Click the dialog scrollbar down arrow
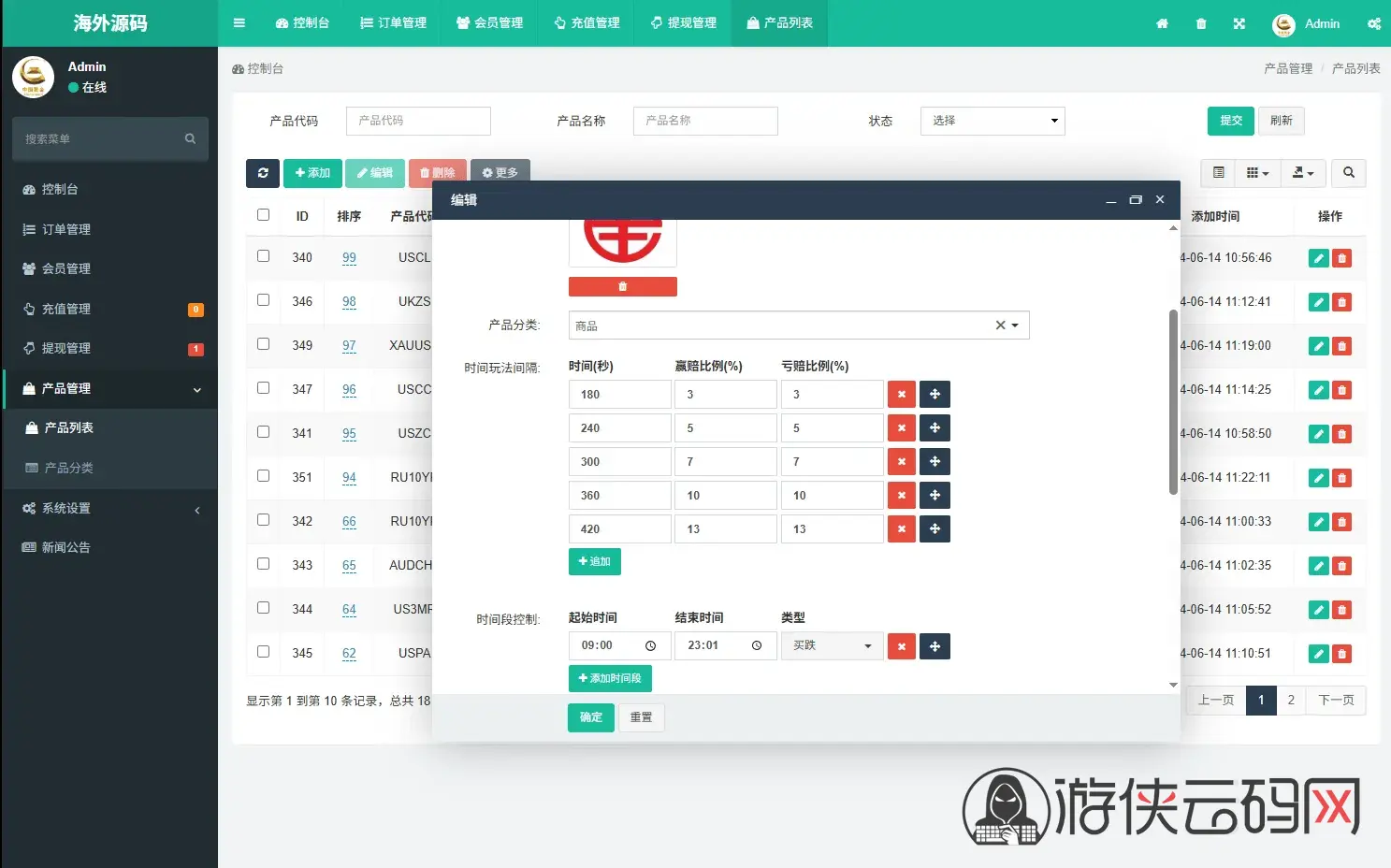 click(x=1173, y=686)
